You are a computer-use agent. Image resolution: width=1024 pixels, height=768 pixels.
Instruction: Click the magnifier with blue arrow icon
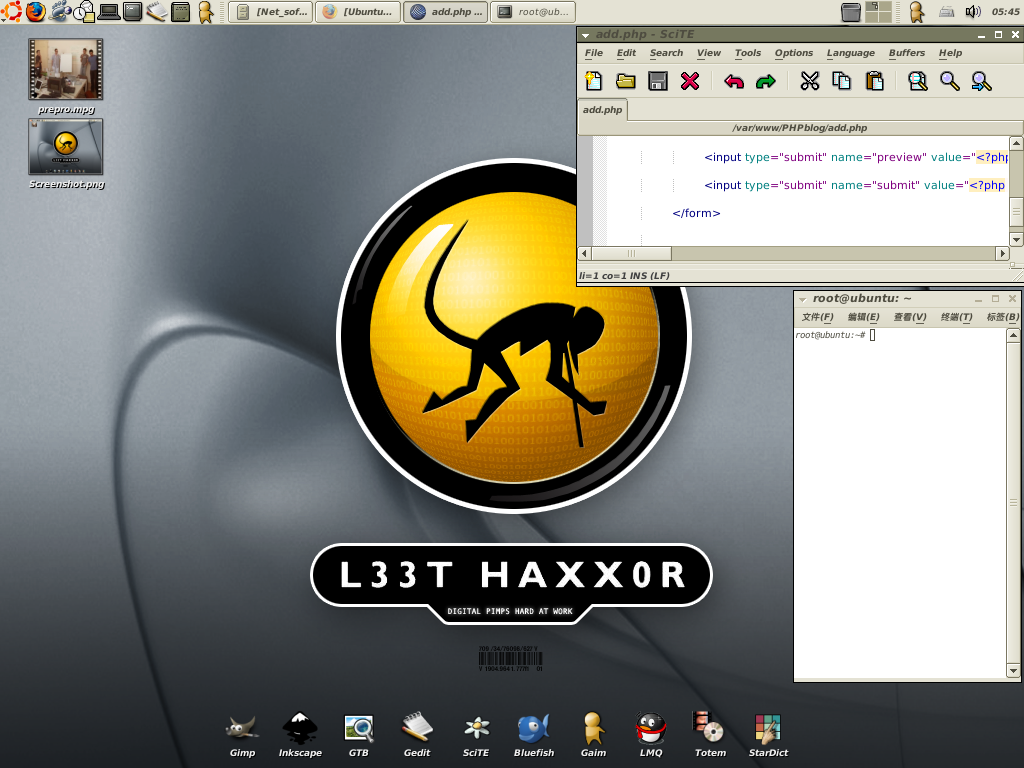pyautogui.click(x=982, y=81)
